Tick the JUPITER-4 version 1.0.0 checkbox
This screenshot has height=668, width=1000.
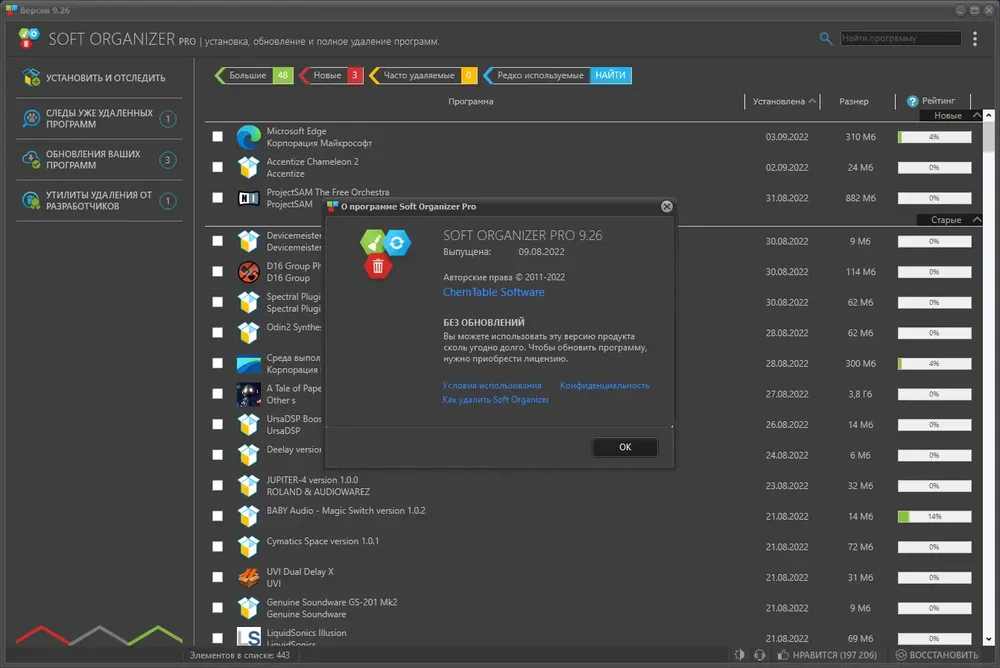click(x=217, y=486)
